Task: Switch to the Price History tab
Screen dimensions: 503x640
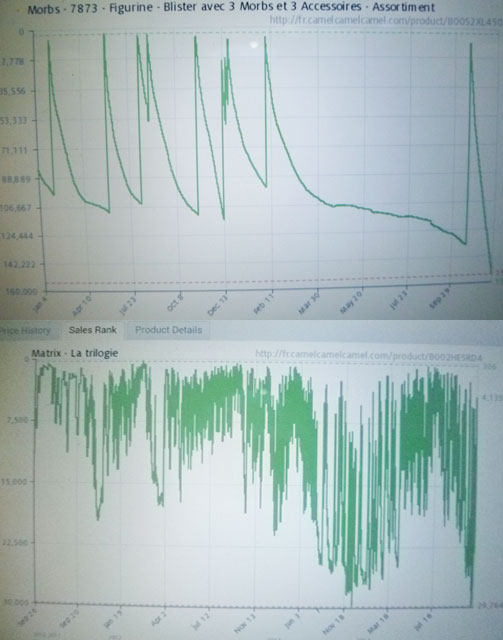Action: pos(25,331)
